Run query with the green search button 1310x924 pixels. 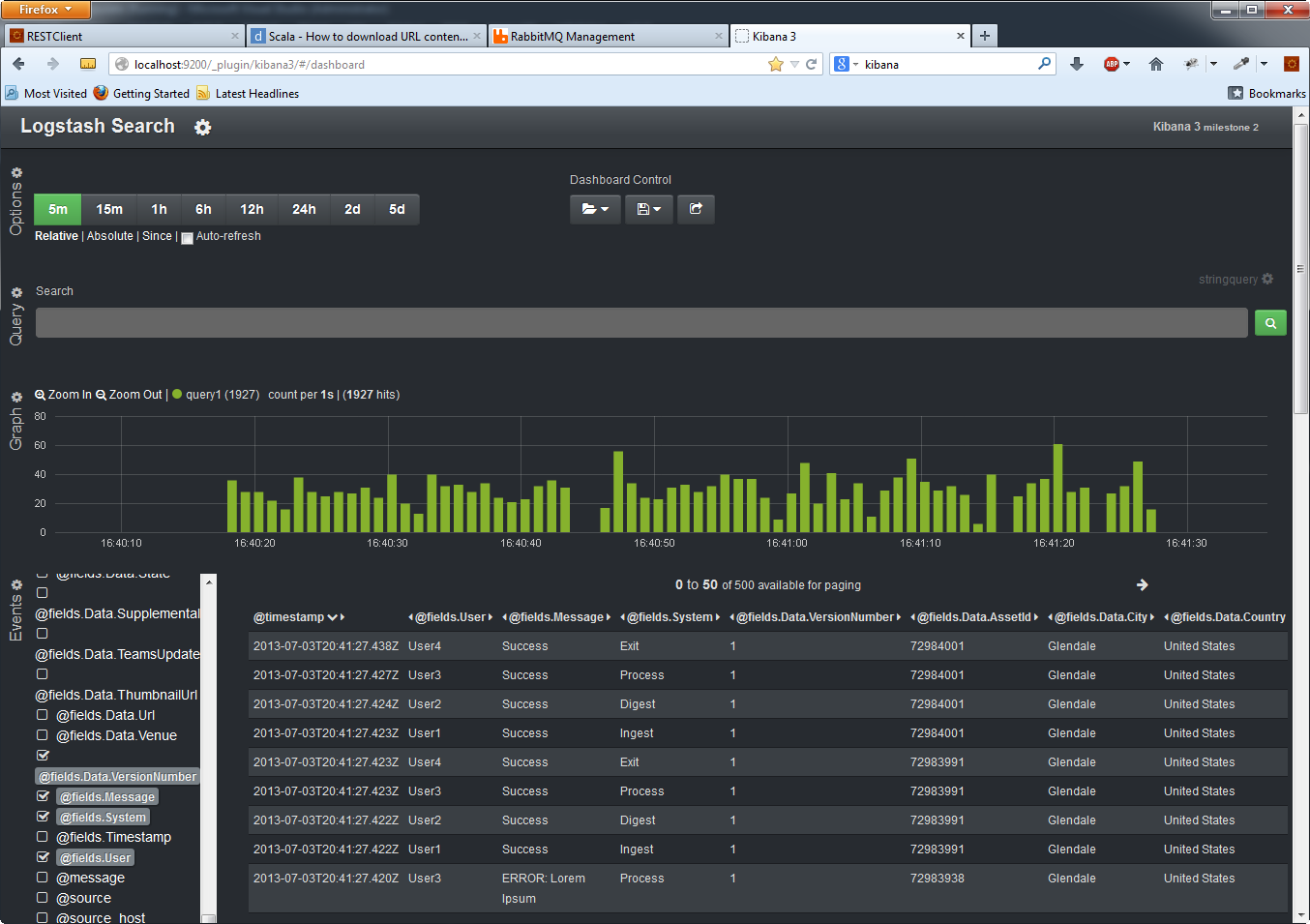click(x=1270, y=323)
